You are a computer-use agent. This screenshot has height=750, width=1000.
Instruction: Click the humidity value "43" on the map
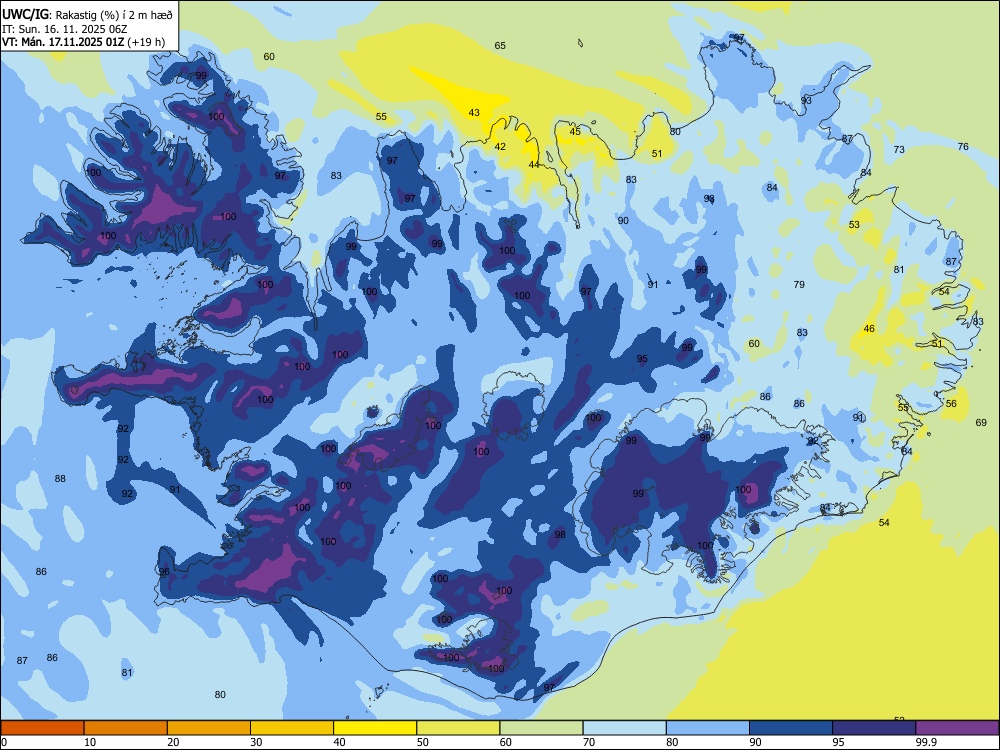tap(474, 113)
